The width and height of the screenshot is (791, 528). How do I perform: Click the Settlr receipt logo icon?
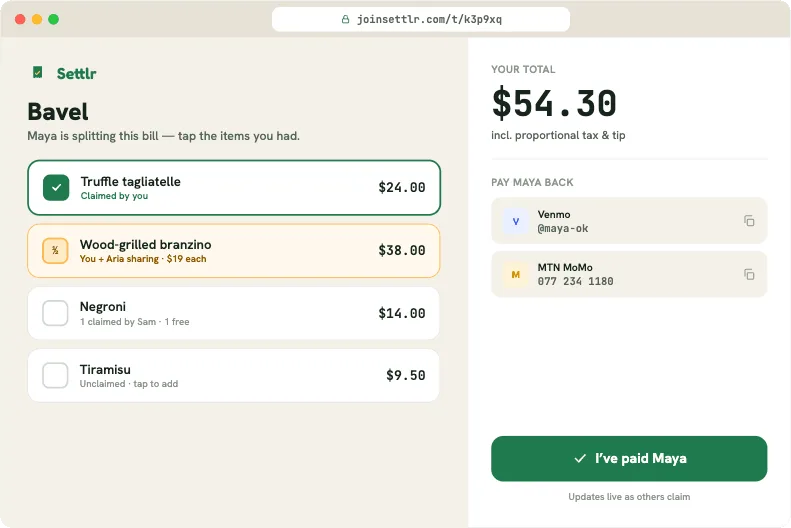(x=38, y=73)
